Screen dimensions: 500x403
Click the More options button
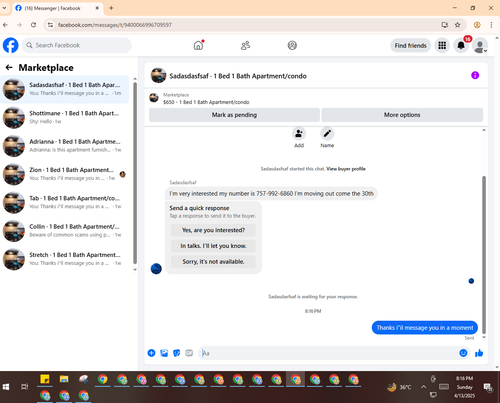[402, 115]
